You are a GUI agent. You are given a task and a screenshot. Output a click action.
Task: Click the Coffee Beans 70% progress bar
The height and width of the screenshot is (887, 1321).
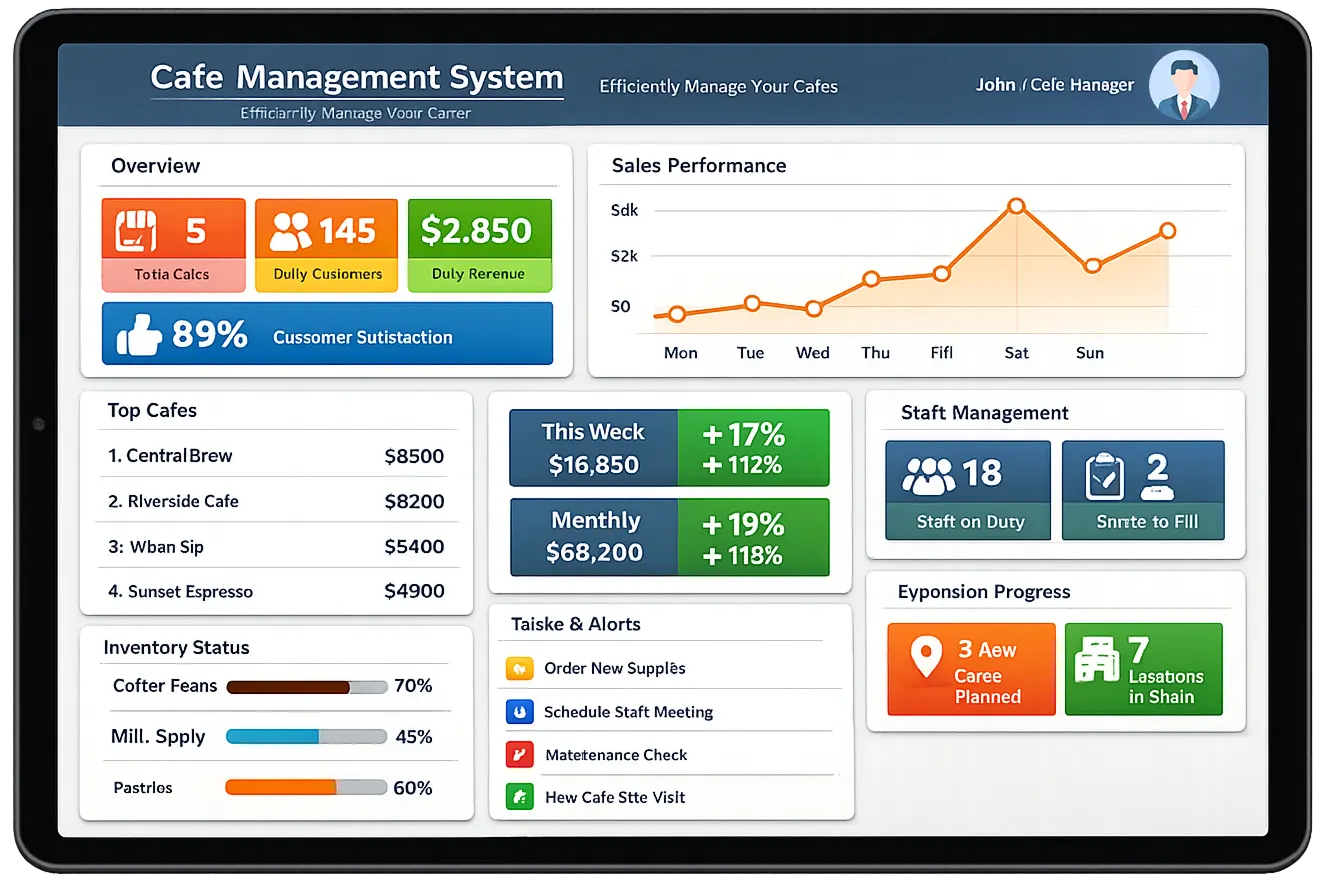click(x=306, y=687)
